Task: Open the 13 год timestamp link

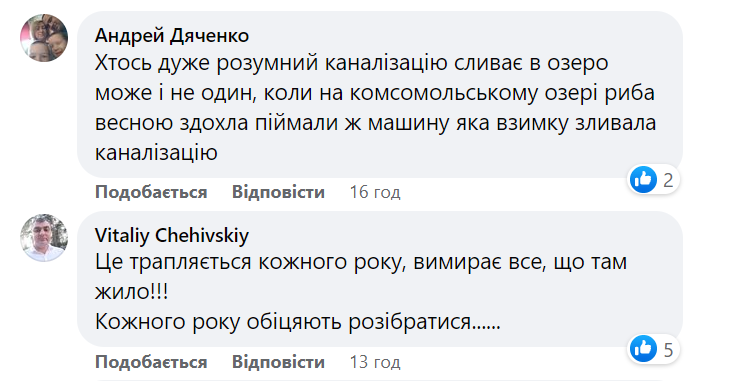Action: [x=375, y=362]
